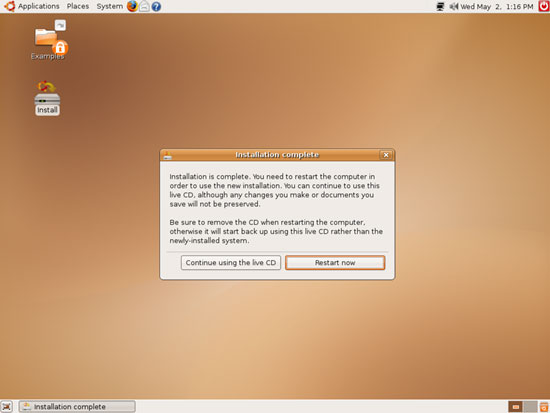550x413 pixels.
Task: Click the Show Desktop button in bottom panel
Action: [x=7, y=407]
